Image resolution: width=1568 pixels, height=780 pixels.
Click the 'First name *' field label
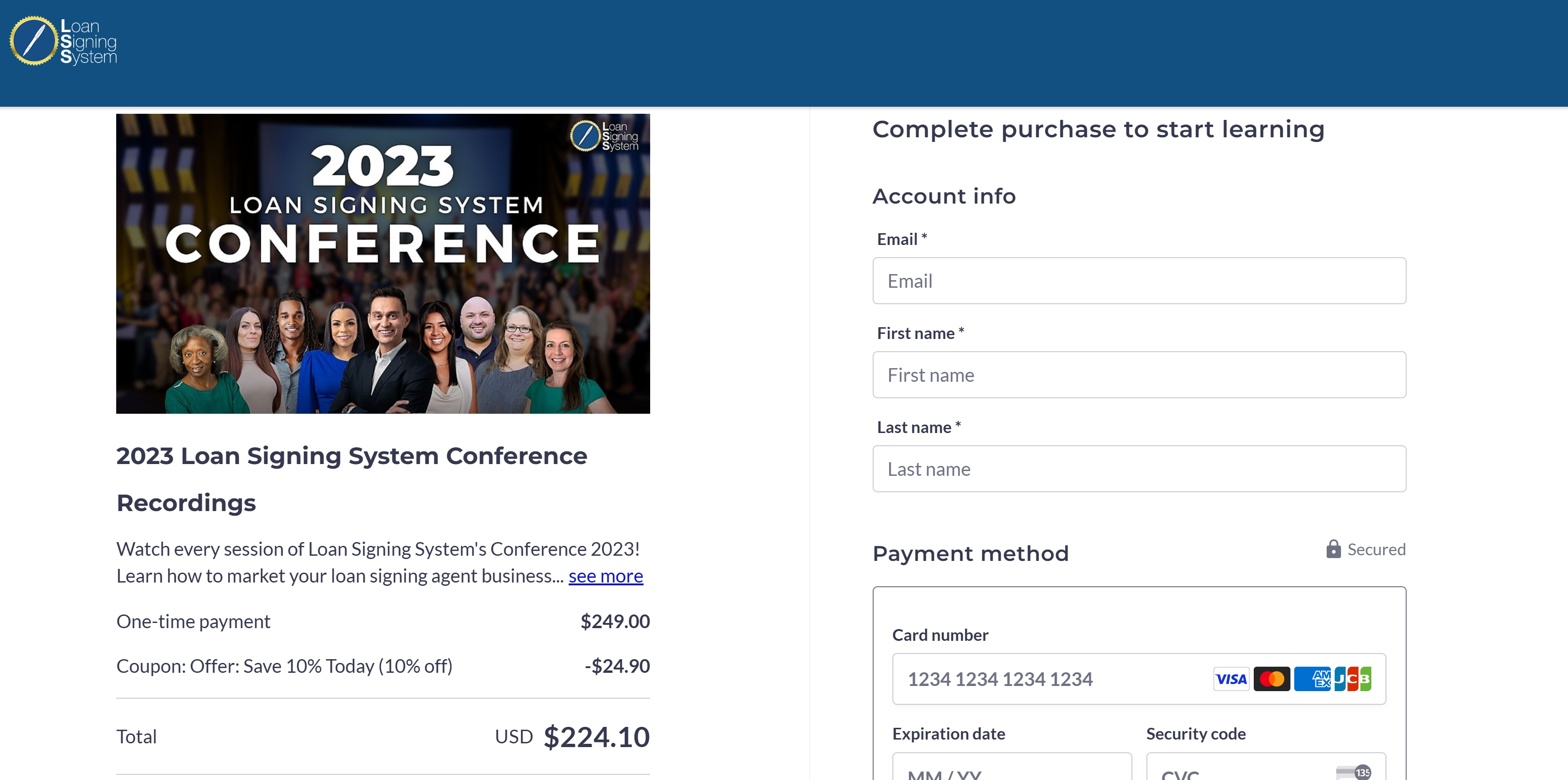tap(920, 333)
